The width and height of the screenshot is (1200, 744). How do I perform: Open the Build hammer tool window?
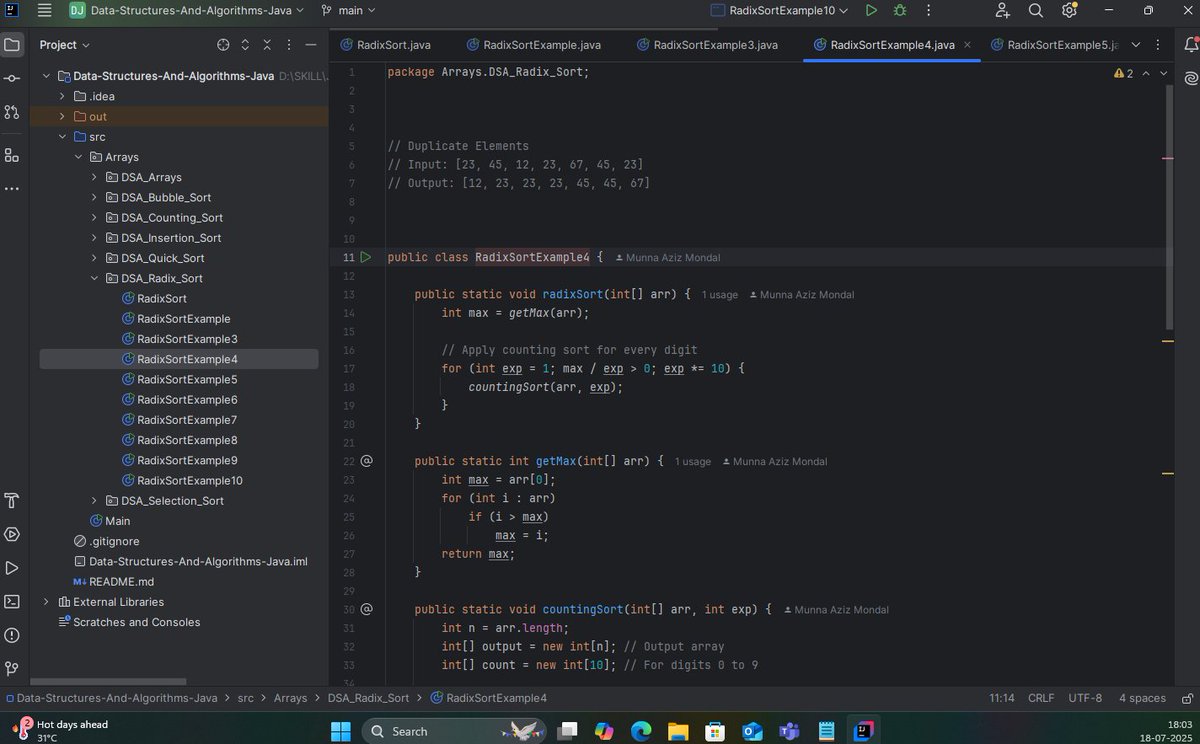pos(12,500)
